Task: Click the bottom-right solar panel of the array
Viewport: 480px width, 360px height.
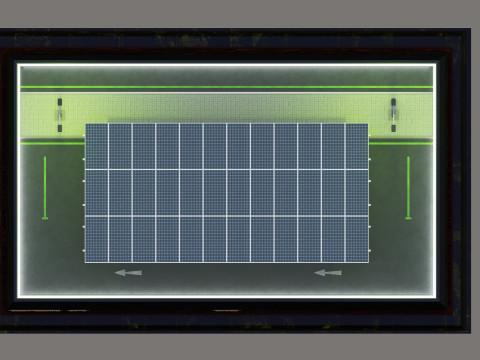Action: [357, 239]
